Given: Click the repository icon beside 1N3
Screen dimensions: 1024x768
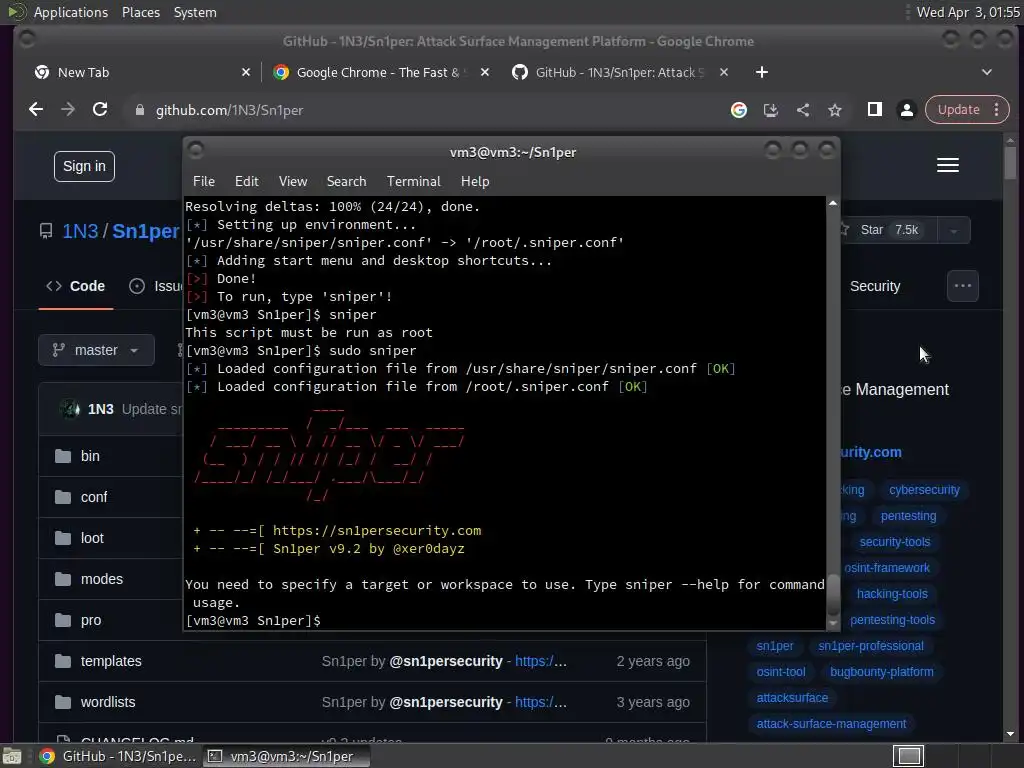Looking at the screenshot, I should tap(46, 231).
